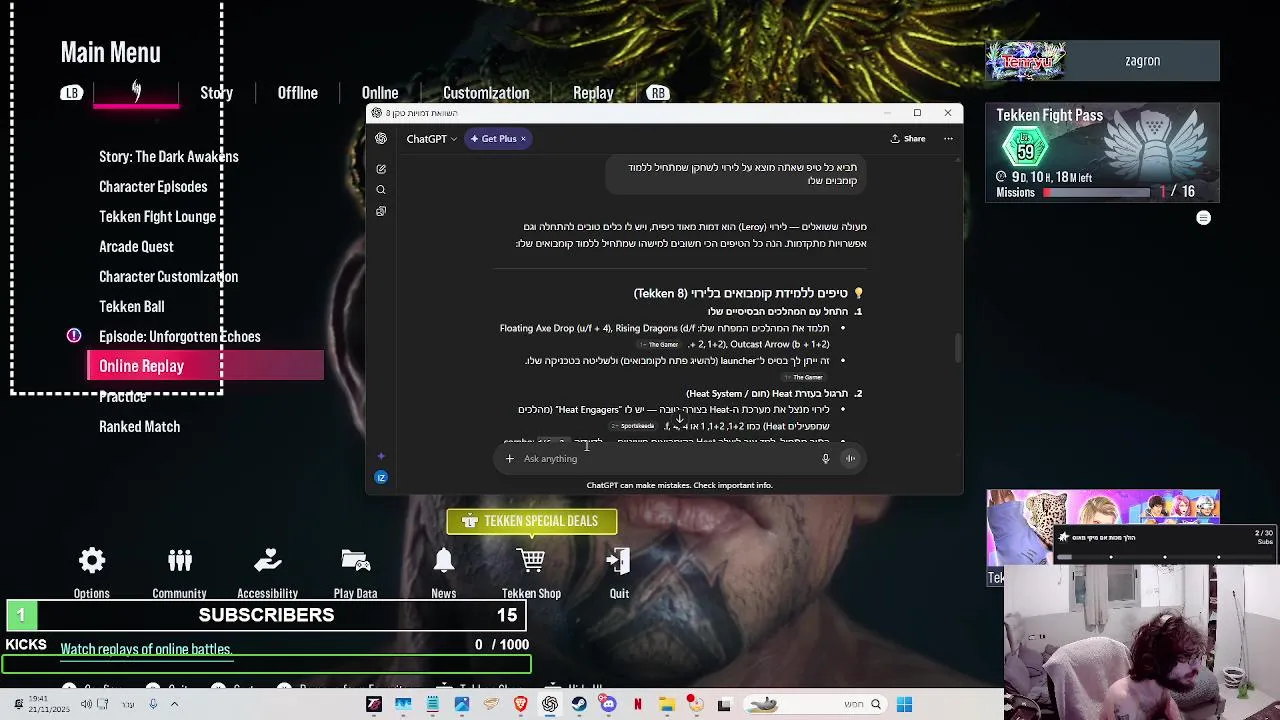Viewport: 1280px width, 720px height.
Task: Focus the Ask anything input field
Action: [x=665, y=459]
